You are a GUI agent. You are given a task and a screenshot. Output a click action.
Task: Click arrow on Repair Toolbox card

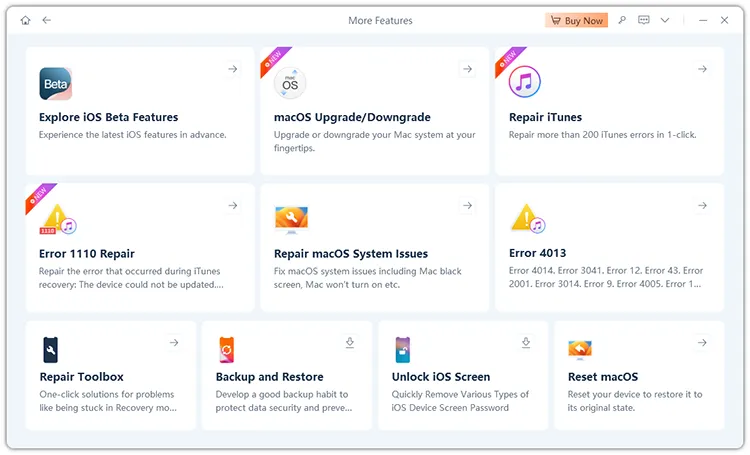(174, 343)
